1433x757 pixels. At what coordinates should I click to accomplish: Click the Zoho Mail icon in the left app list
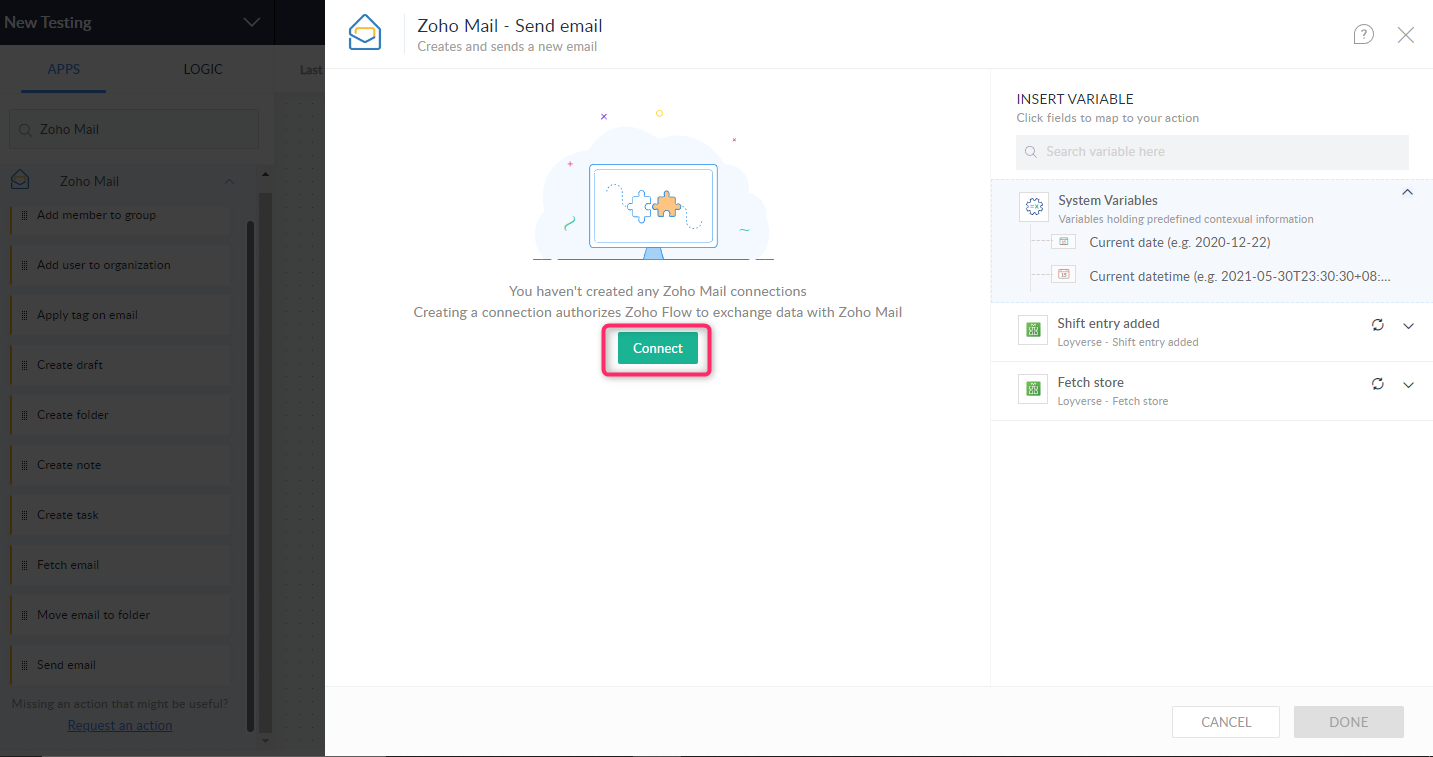[20, 180]
